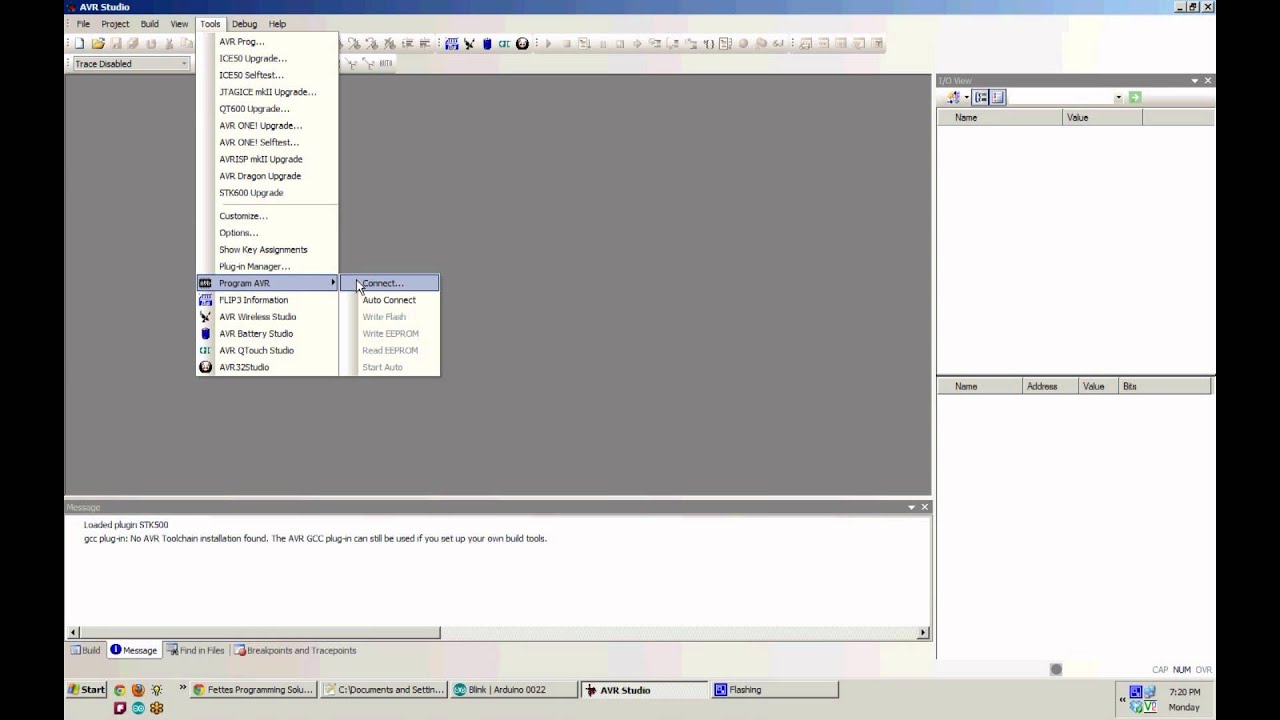The width and height of the screenshot is (1280, 720).
Task: Click the Message panel horizontal scrollbar
Action: [x=260, y=633]
